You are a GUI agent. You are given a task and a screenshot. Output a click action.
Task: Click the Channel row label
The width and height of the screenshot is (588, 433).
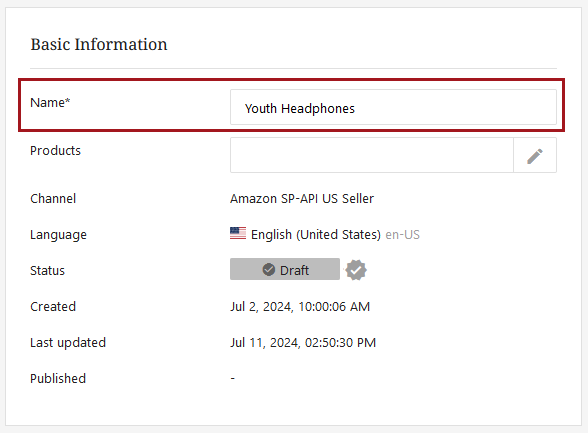(53, 198)
